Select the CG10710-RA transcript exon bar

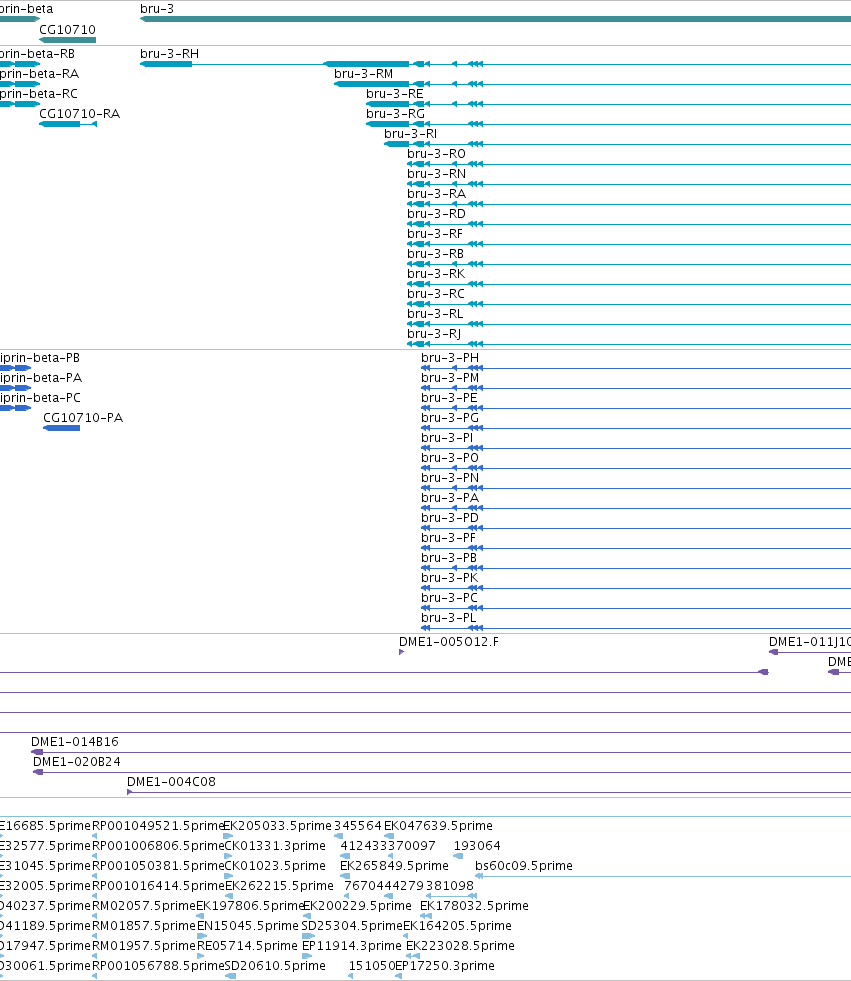click(x=59, y=124)
